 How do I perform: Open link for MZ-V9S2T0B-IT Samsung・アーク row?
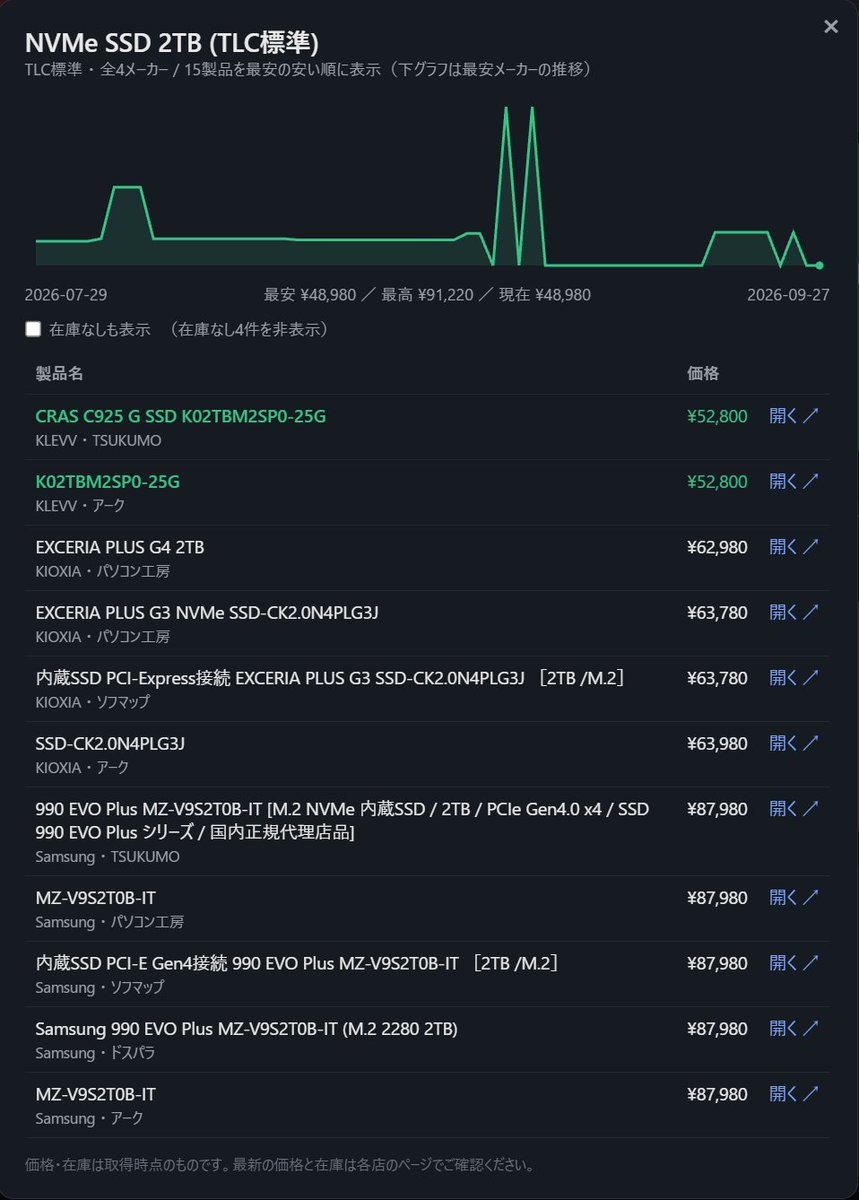click(794, 1095)
